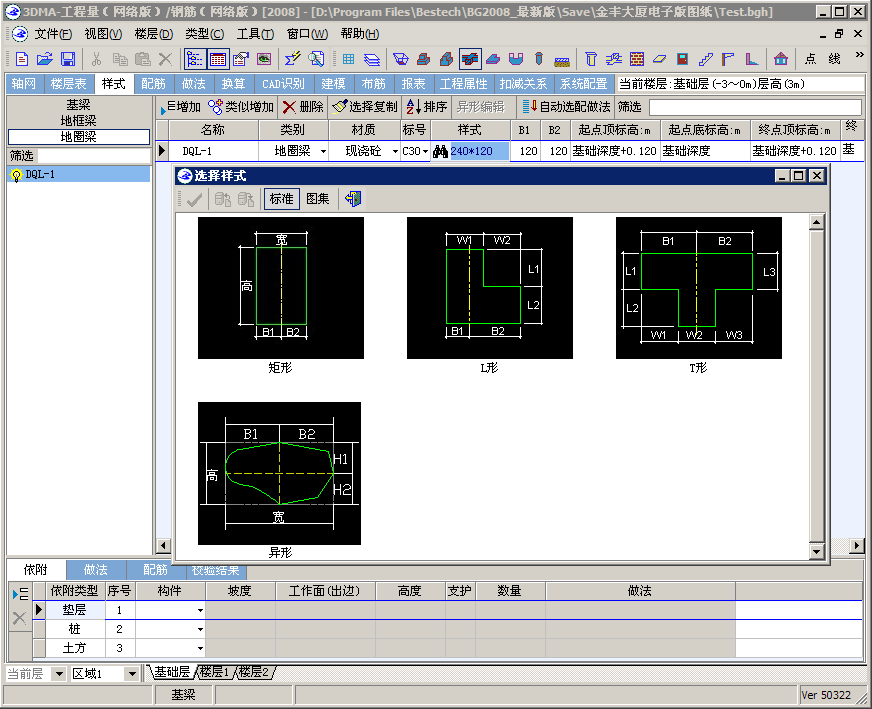
Task: Toggle the highlighted ground beam toolbar icon
Action: click(470, 59)
